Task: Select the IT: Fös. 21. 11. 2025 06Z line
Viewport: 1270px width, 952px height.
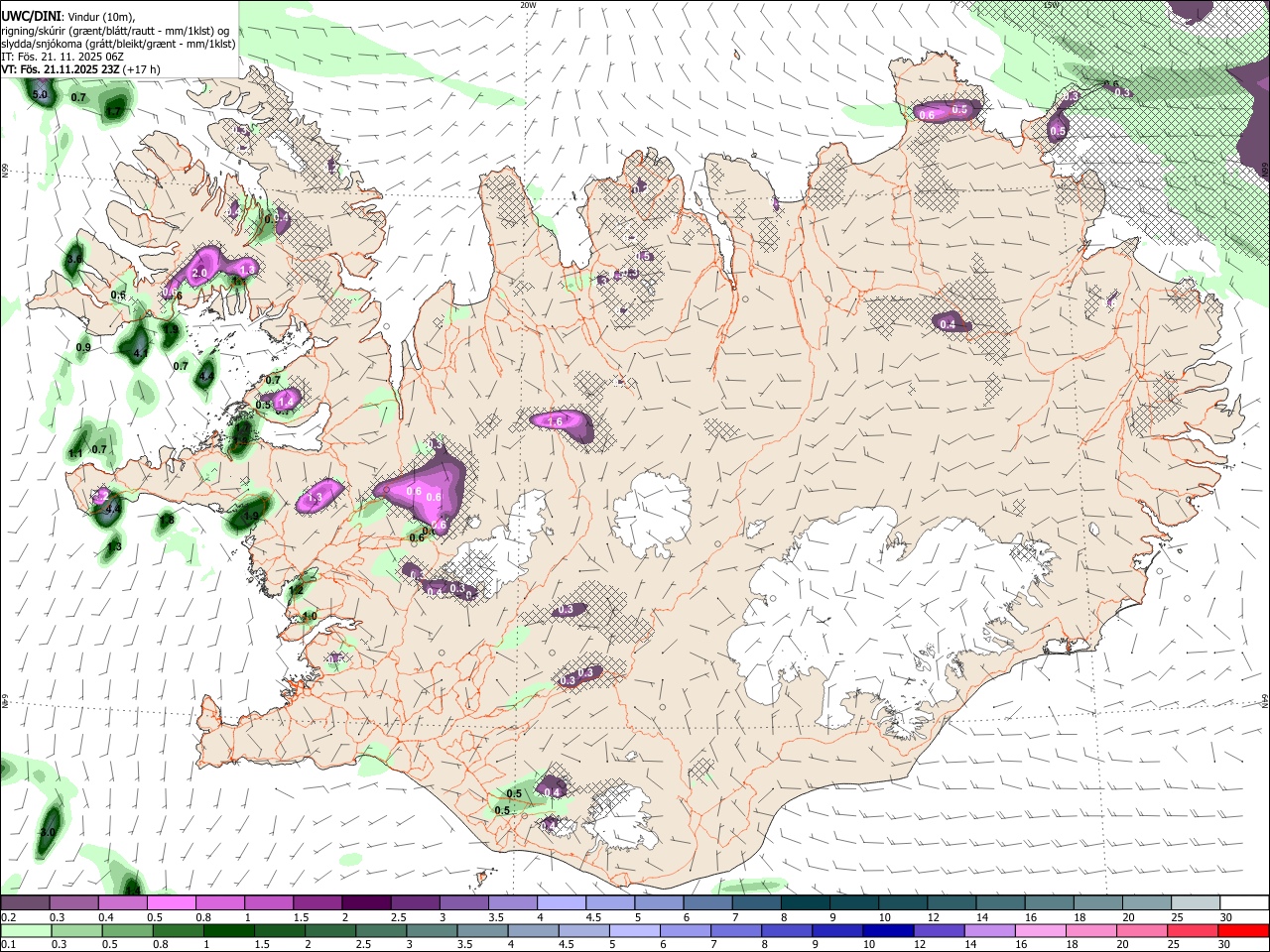Action: [x=63, y=57]
